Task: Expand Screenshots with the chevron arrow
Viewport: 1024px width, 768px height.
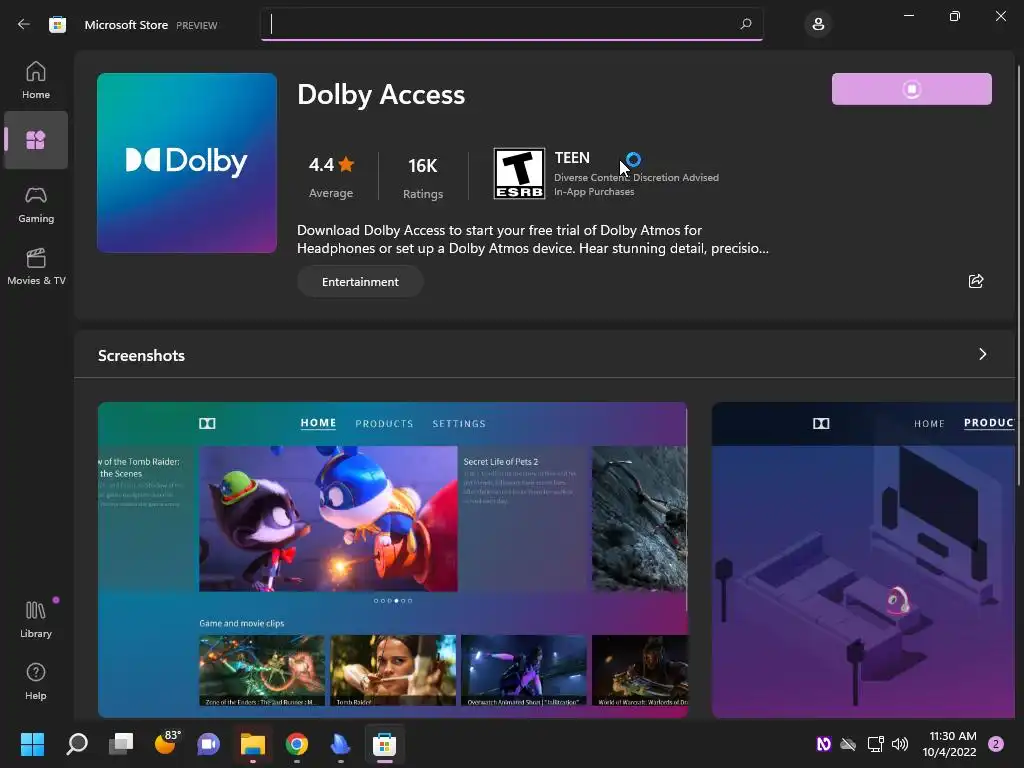Action: [982, 354]
